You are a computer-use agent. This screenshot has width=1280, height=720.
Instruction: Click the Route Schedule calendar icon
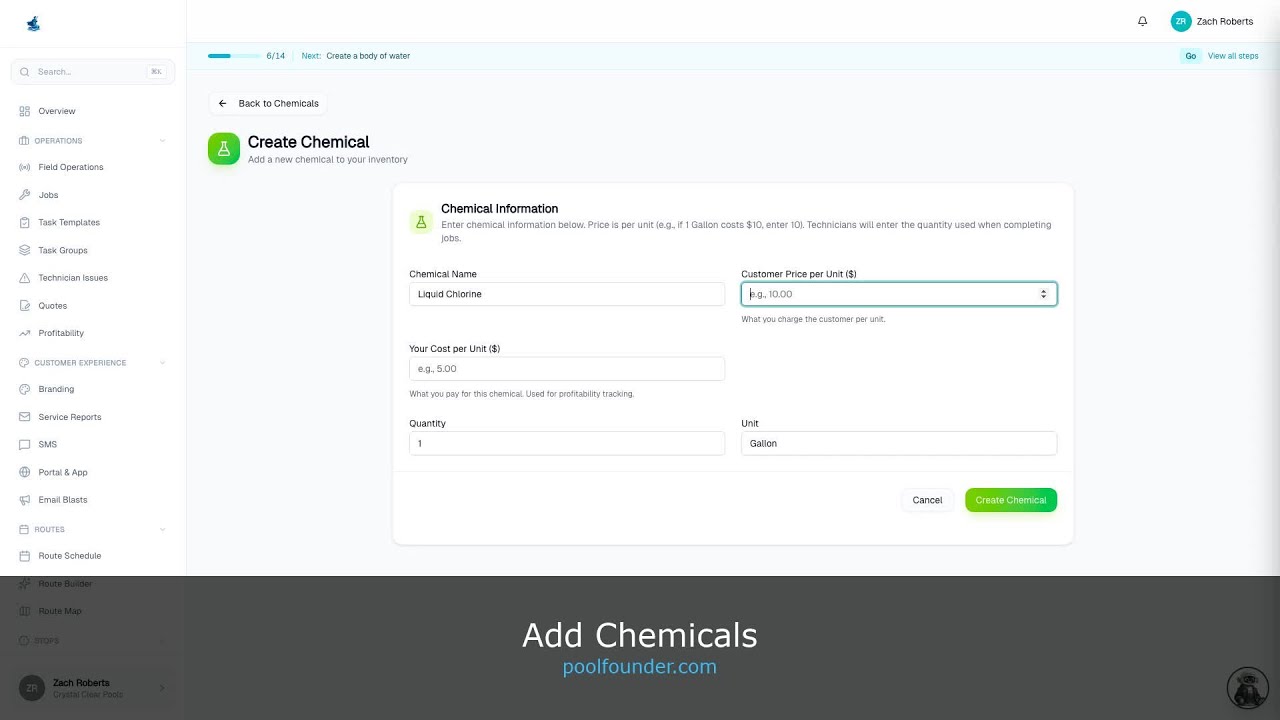(25, 556)
